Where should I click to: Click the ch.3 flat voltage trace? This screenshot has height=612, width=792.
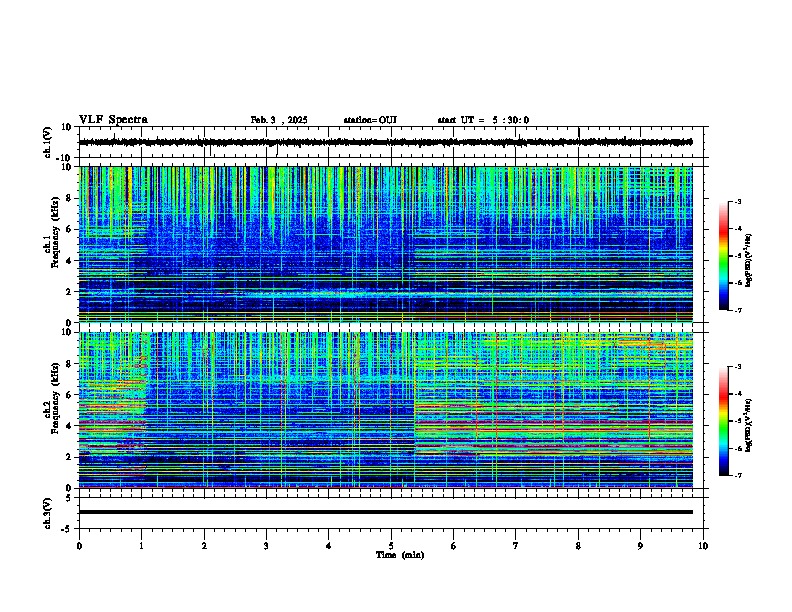tap(385, 512)
